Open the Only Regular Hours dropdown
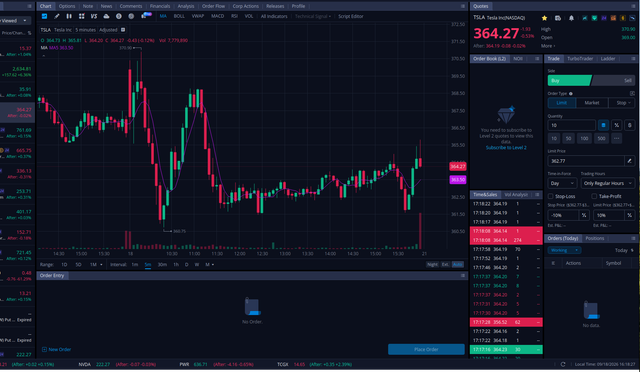This screenshot has width=640, height=372. (608, 183)
